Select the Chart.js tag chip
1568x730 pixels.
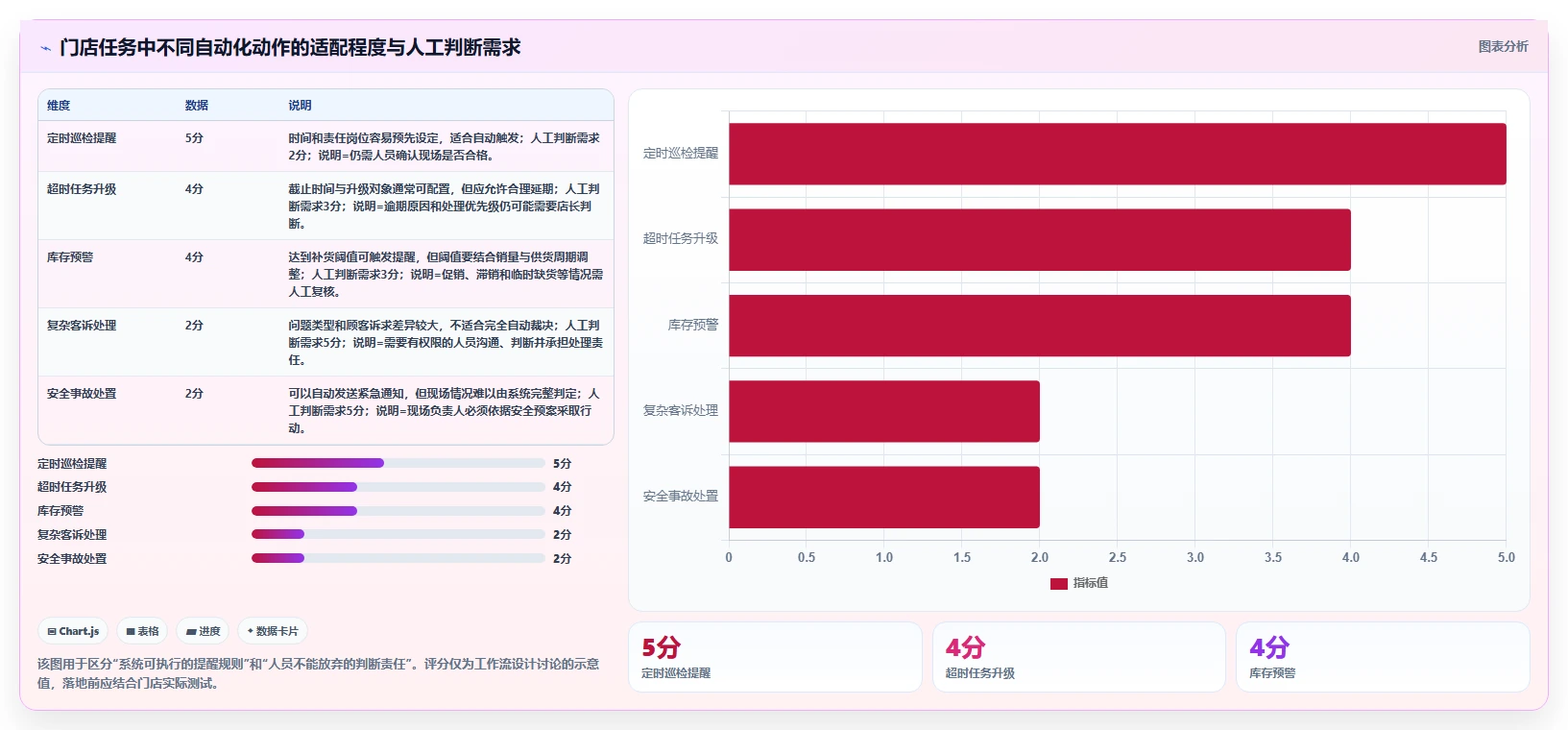pos(73,631)
